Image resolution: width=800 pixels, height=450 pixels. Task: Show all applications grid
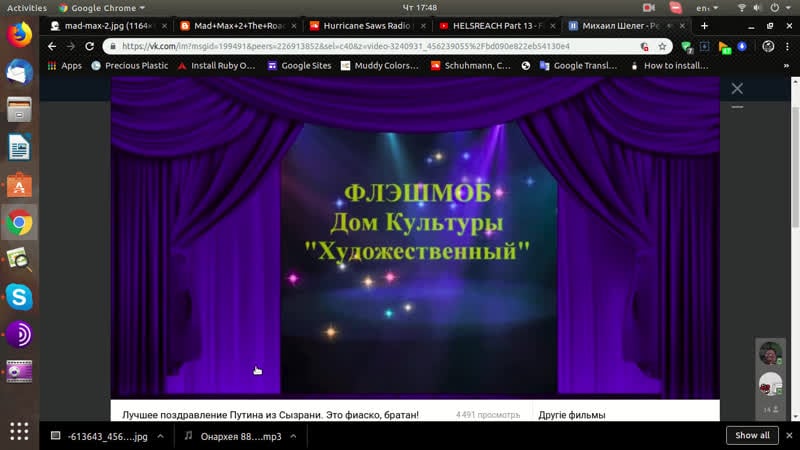coord(19,431)
